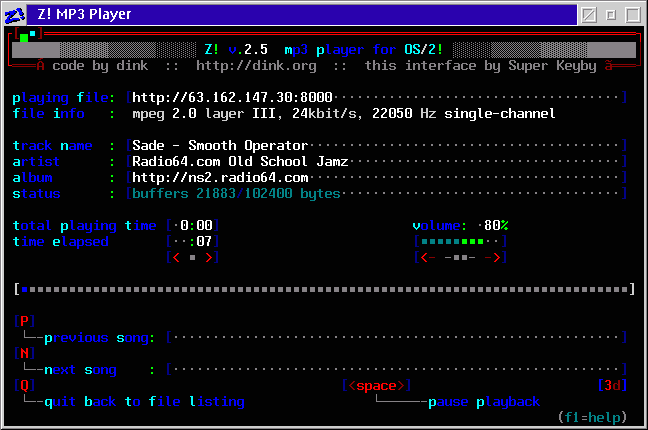
Task: Open the Z! system menu icon
Action: [15, 15]
